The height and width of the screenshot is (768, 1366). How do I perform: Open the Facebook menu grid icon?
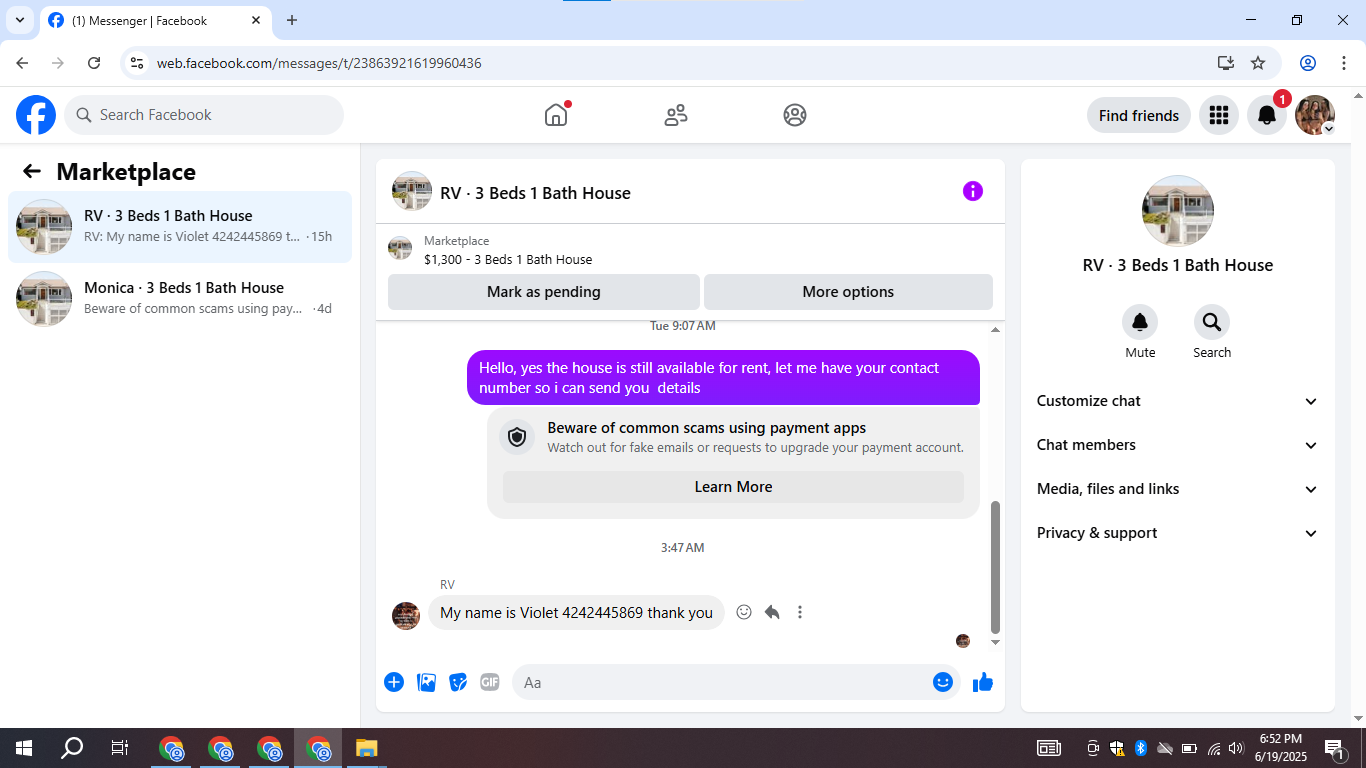[1218, 115]
